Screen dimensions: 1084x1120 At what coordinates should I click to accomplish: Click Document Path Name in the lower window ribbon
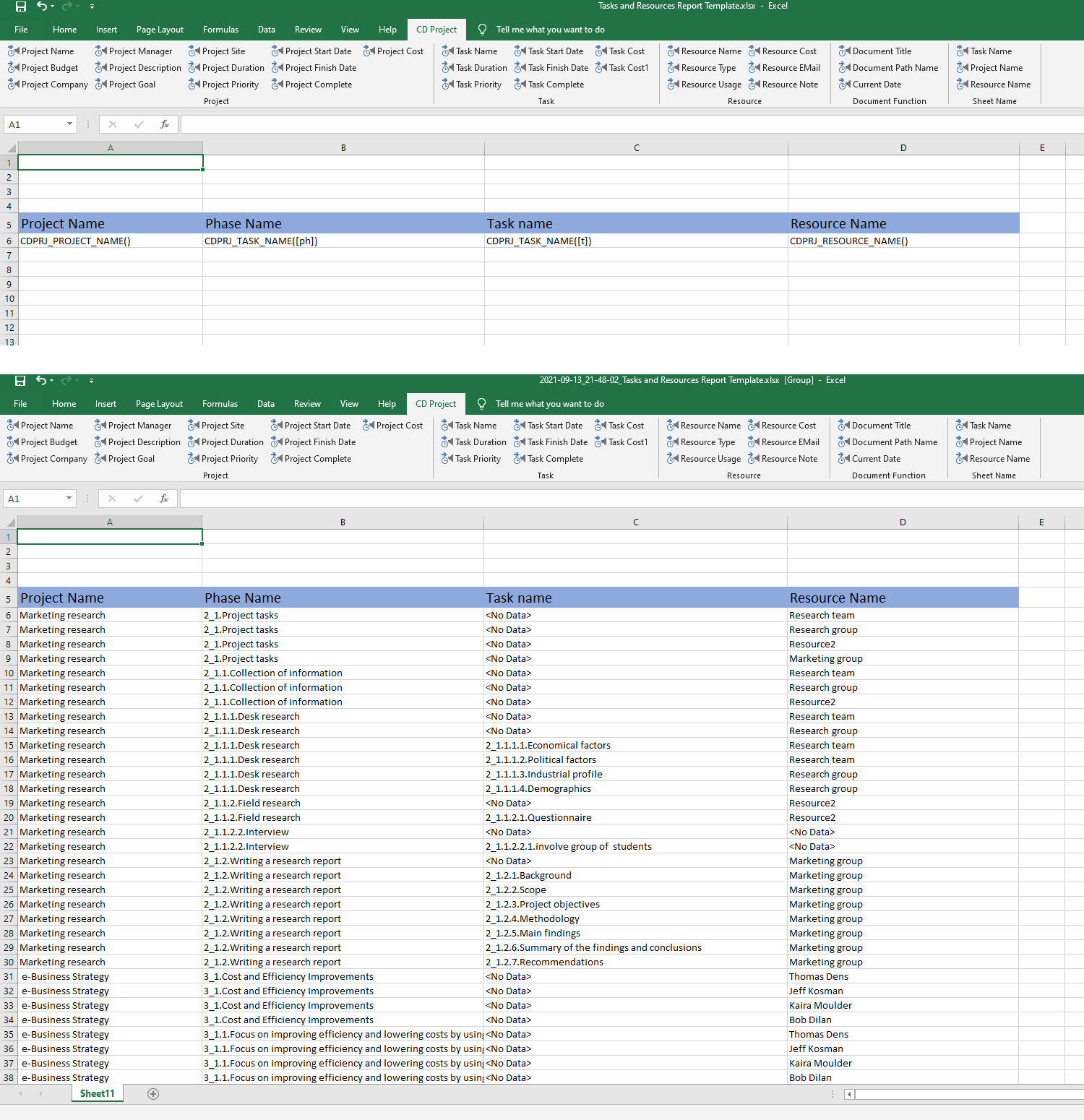pyautogui.click(x=887, y=442)
